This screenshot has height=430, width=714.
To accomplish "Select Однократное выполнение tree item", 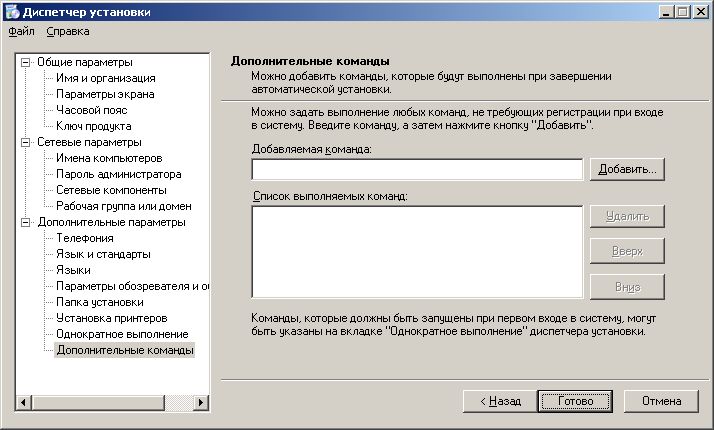I will click(122, 334).
